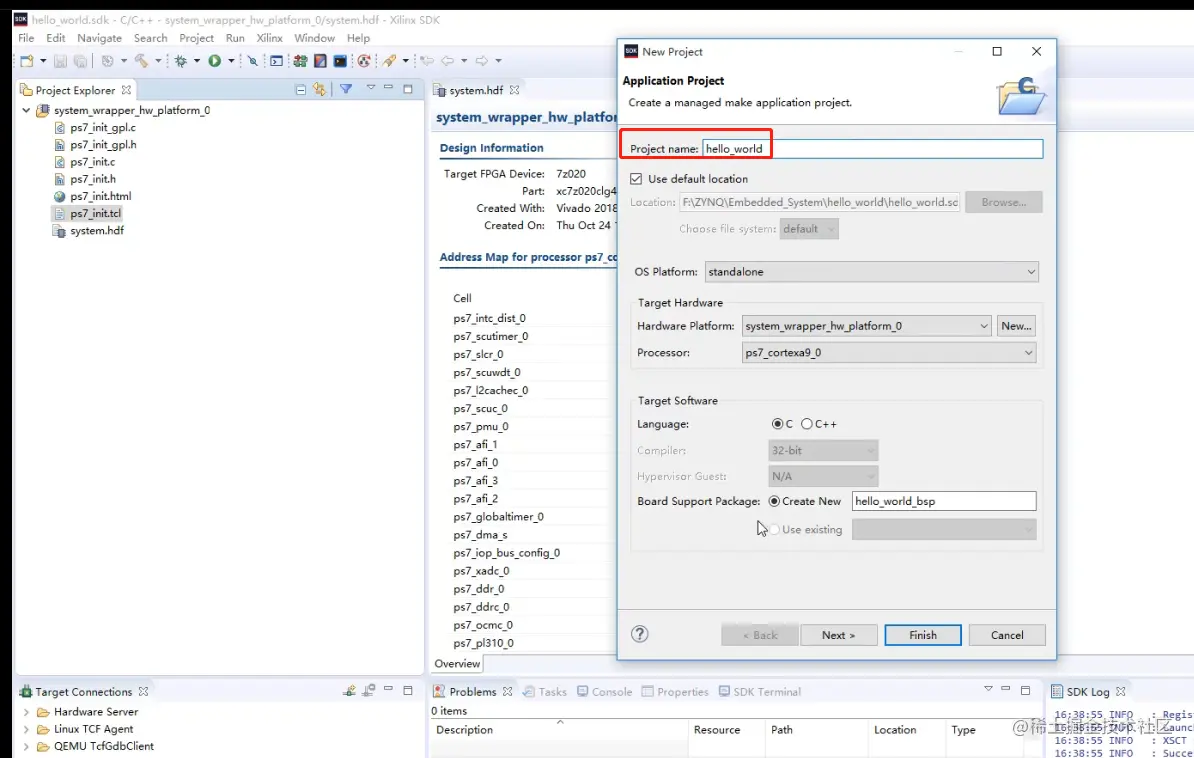The width and height of the screenshot is (1194, 758).
Task: Close the SDK Log view tab
Action: tap(1121, 692)
